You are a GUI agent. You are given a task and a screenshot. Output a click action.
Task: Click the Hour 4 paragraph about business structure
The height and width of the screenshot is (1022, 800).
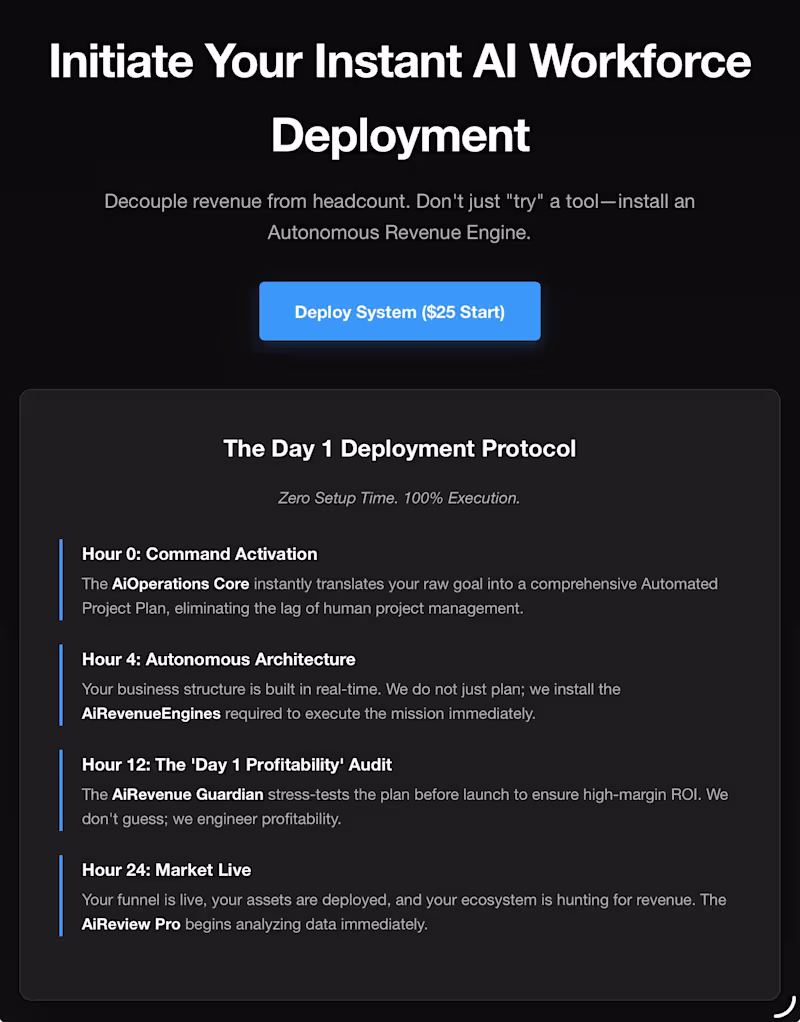pyautogui.click(x=350, y=689)
